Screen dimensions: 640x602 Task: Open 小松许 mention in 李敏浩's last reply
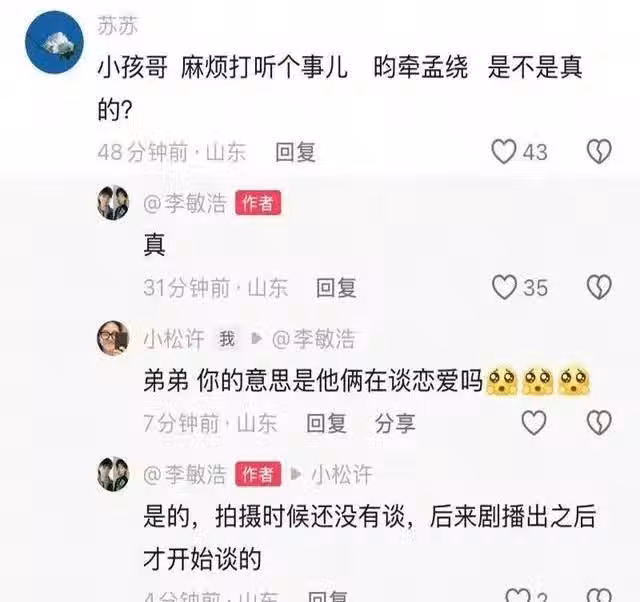[x=342, y=474]
